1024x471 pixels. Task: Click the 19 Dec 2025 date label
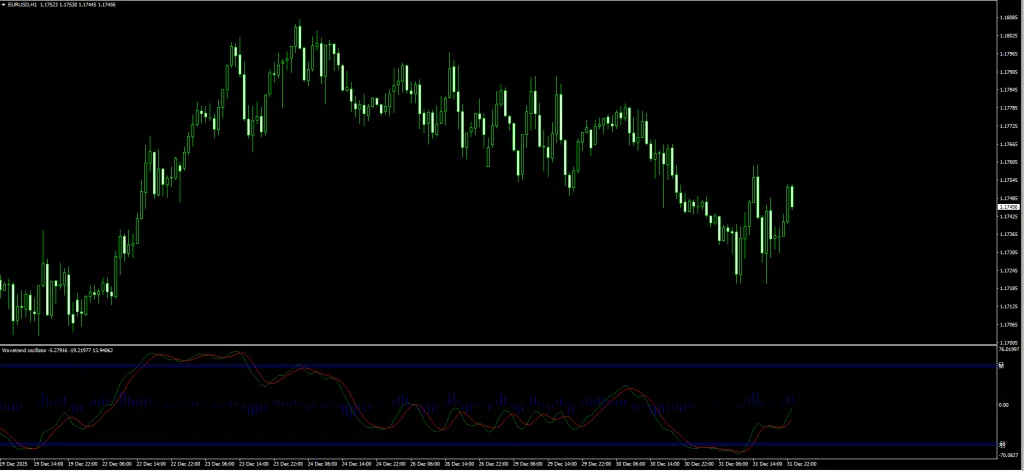(14, 465)
